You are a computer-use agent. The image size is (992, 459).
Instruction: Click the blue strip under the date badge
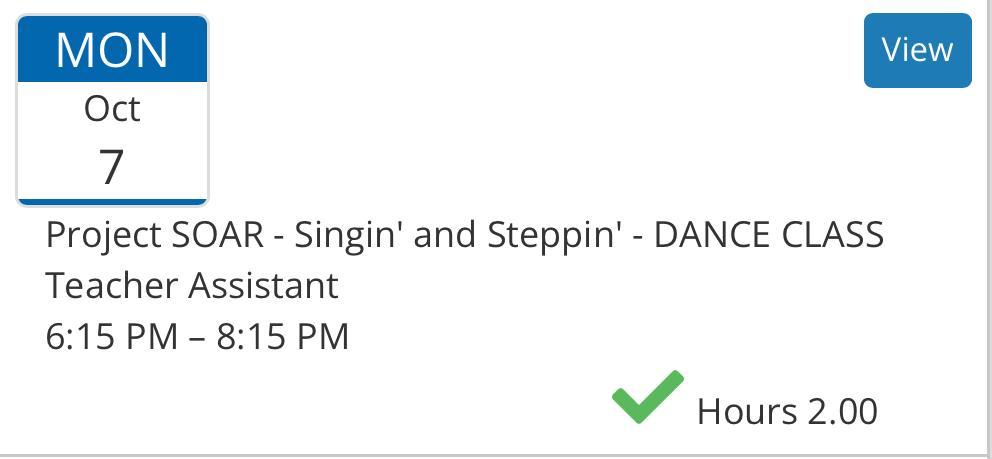[112, 201]
